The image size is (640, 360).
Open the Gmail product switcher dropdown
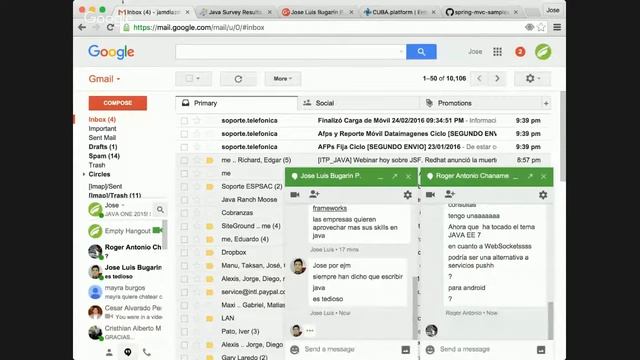tap(104, 79)
